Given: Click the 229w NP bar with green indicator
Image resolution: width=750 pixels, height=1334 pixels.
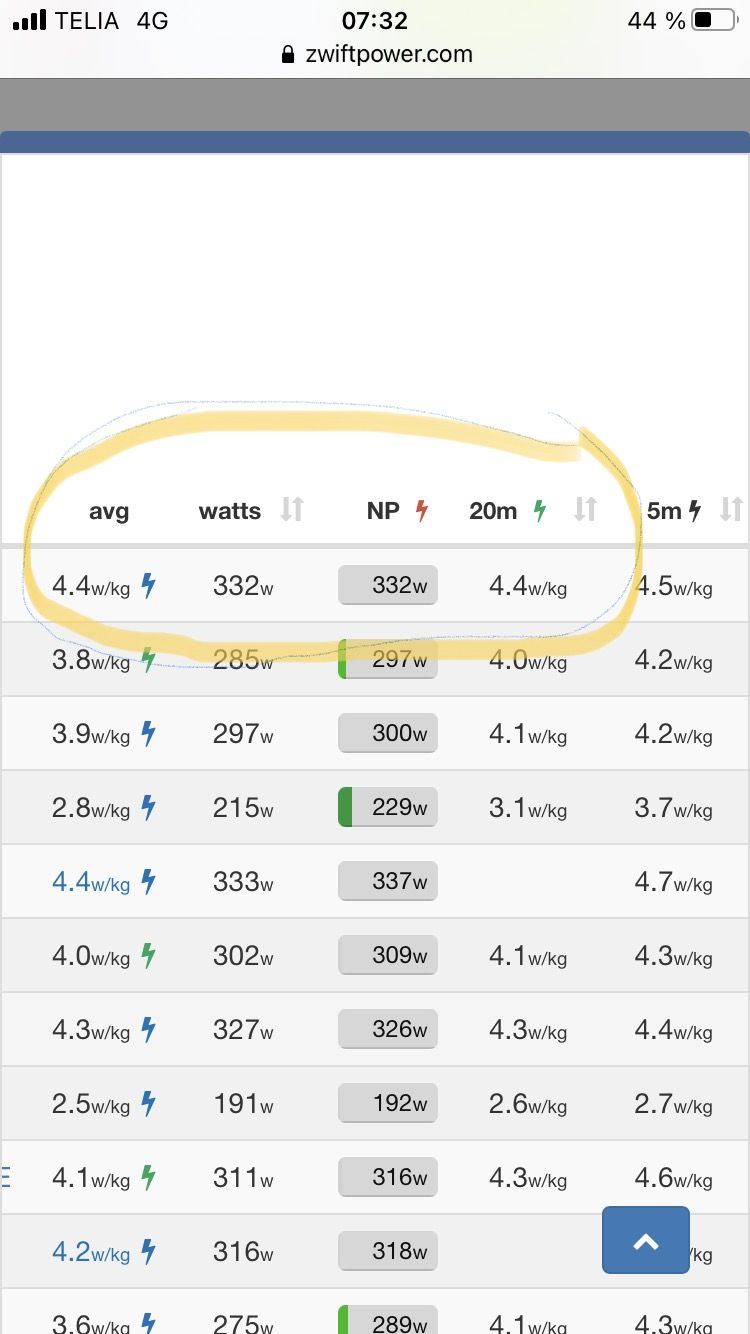Looking at the screenshot, I should click(x=388, y=807).
